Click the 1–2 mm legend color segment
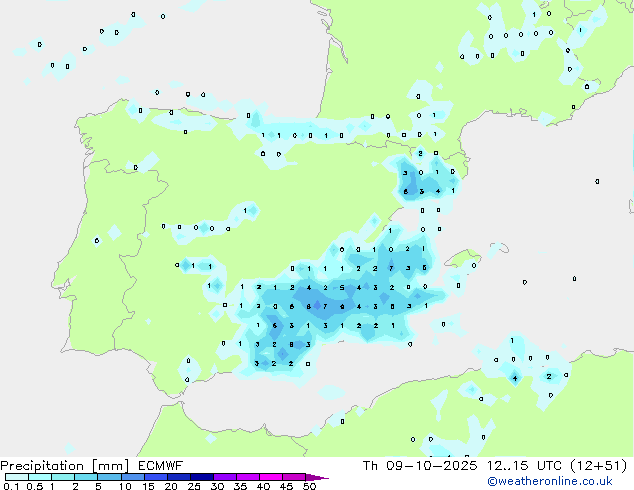Screen dimensions: 634x490 point(63,477)
